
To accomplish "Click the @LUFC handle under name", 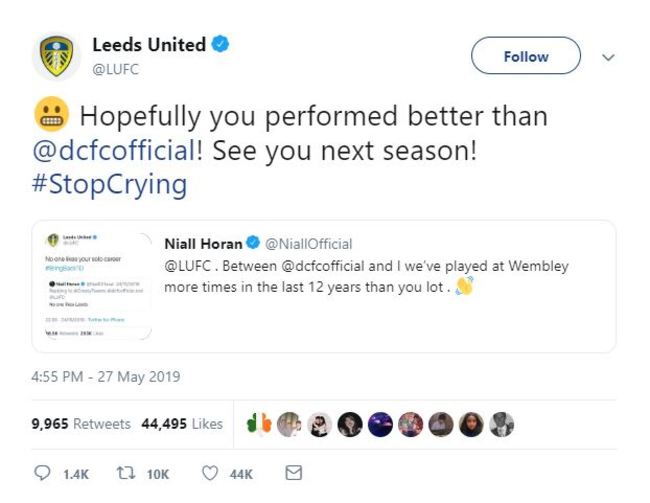I will (x=115, y=68).
